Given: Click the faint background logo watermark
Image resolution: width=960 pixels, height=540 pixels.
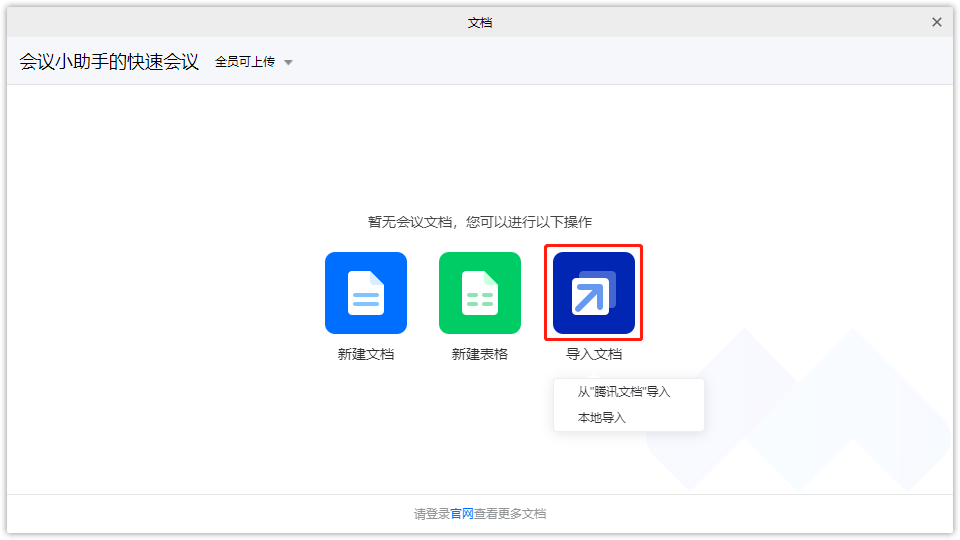Looking at the screenshot, I should click(800, 410).
